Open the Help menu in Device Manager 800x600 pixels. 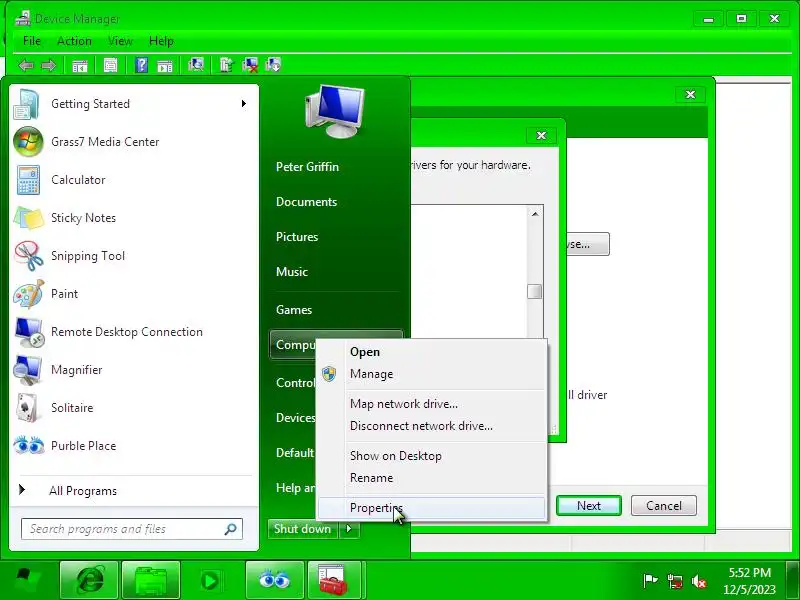161,41
